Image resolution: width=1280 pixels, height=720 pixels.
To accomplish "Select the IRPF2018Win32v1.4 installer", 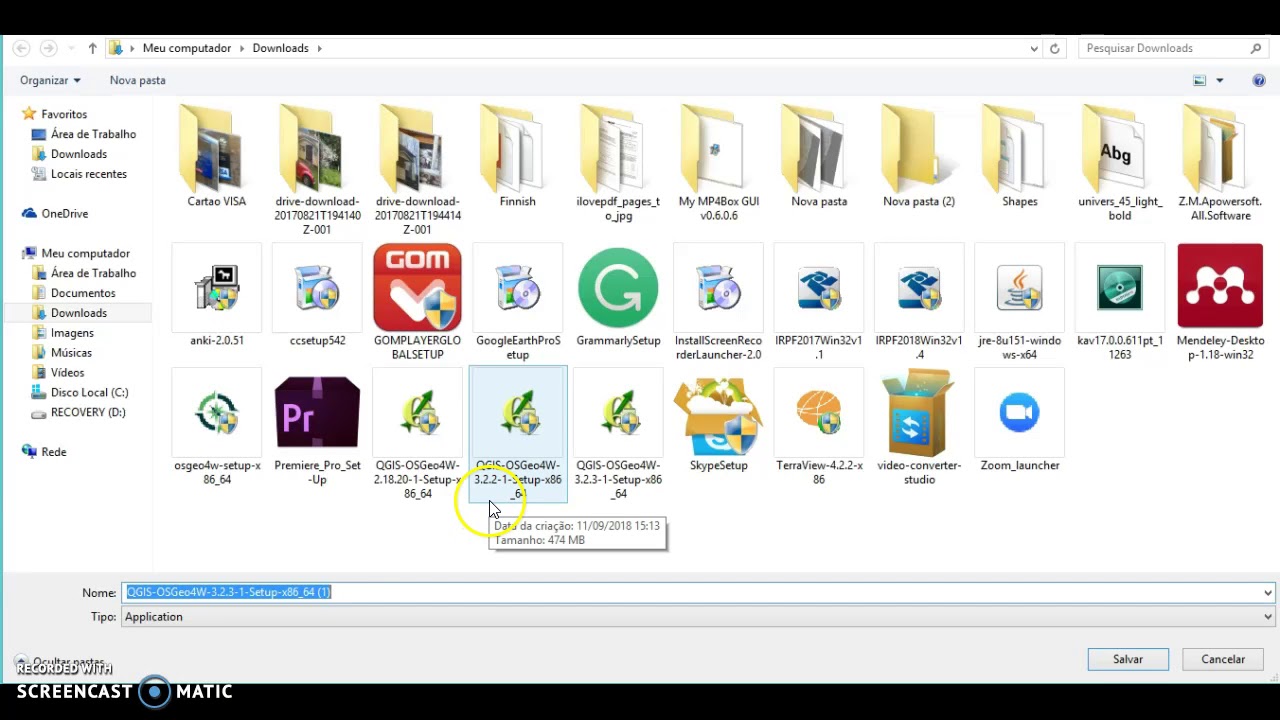I will coord(919,303).
